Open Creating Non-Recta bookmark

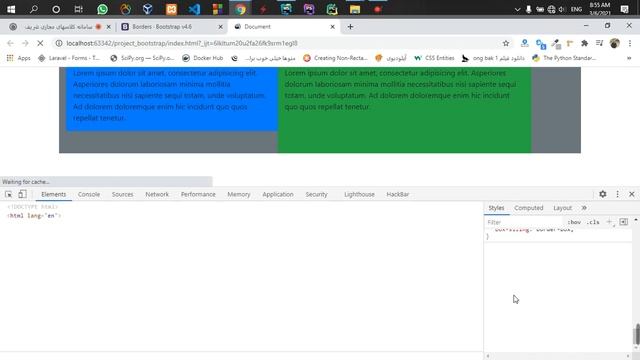point(335,58)
